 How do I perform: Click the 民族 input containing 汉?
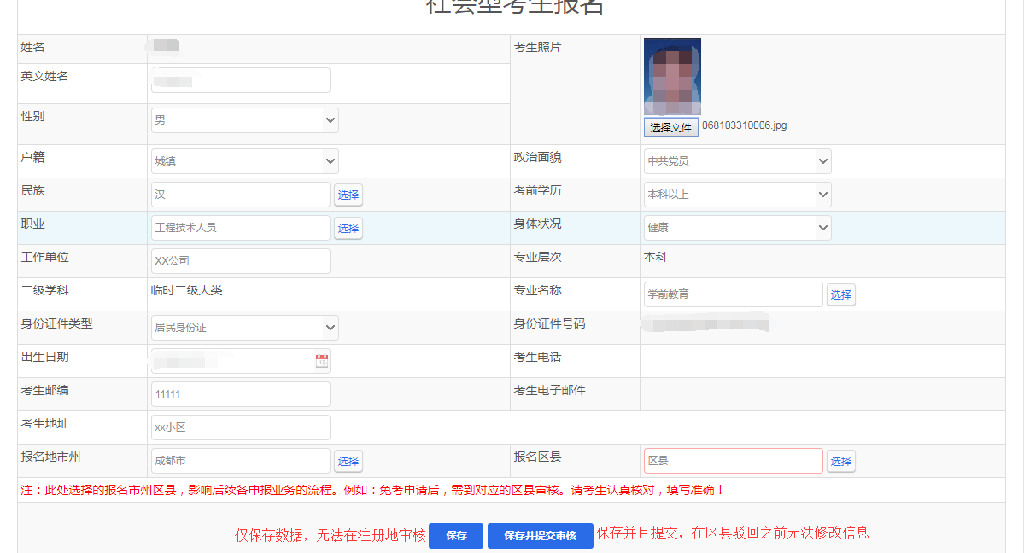(240, 194)
